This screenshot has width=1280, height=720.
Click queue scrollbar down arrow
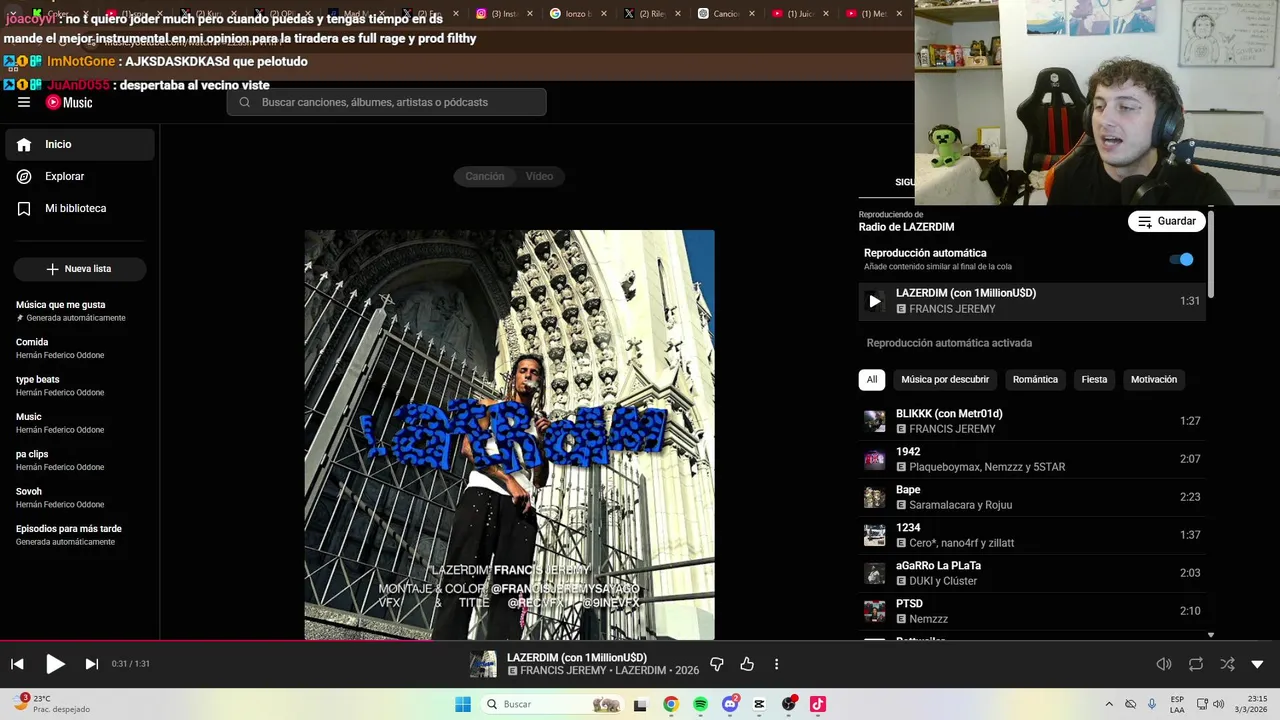tap(1210, 635)
